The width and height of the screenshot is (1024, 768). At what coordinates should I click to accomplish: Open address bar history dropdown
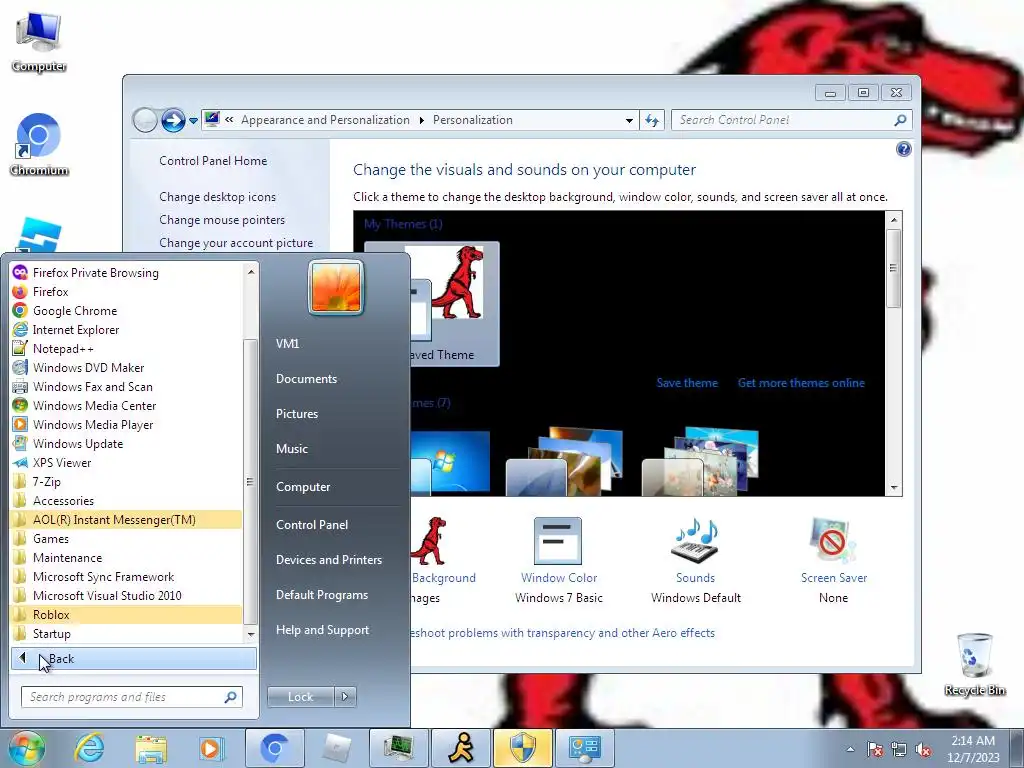pyautogui.click(x=629, y=120)
